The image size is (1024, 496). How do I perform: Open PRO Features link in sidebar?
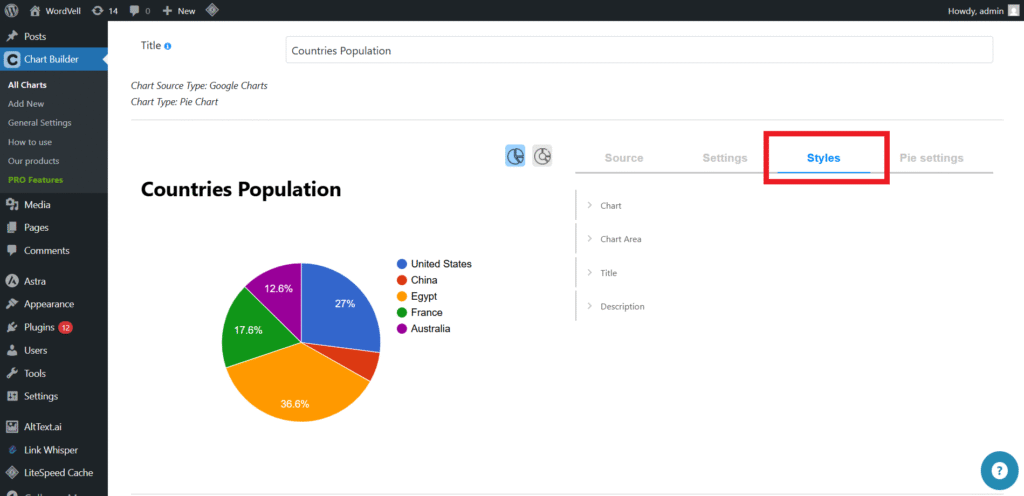(x=35, y=180)
